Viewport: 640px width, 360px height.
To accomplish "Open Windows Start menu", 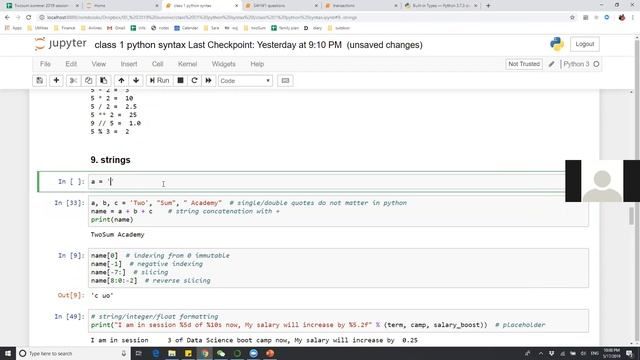I will (8, 353).
